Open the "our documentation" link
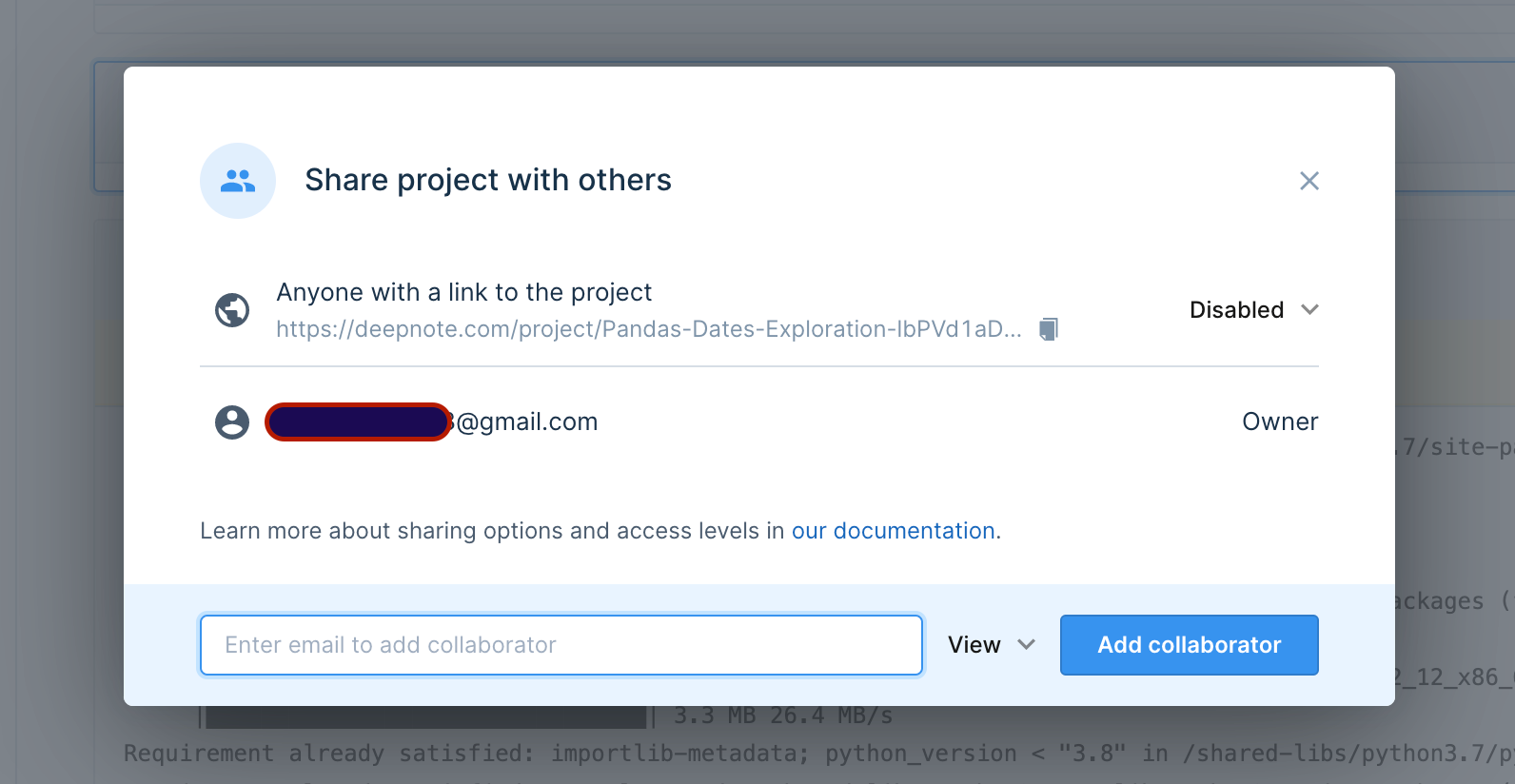 tap(895, 531)
